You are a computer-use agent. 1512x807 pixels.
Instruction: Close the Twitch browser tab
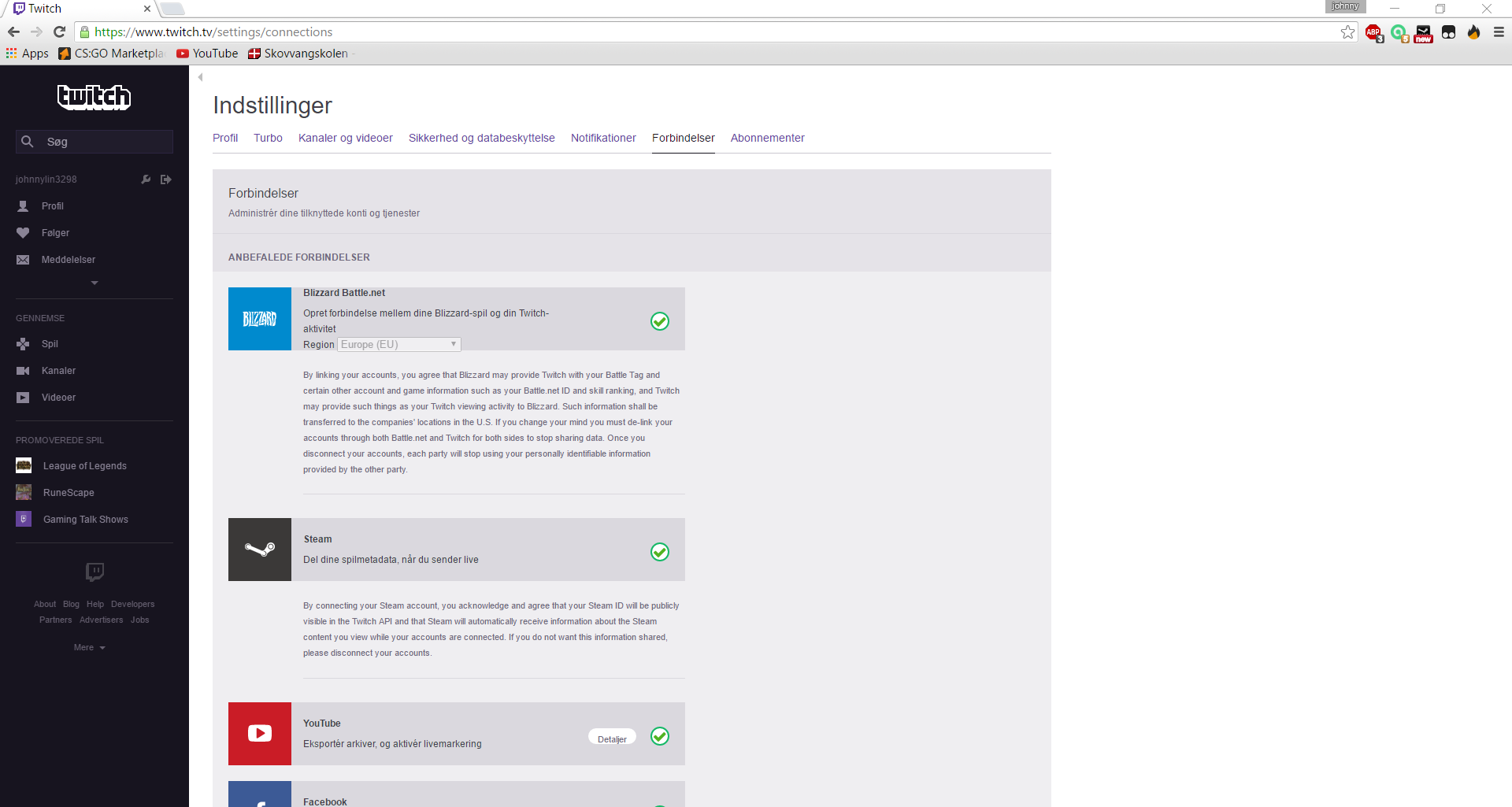(147, 9)
